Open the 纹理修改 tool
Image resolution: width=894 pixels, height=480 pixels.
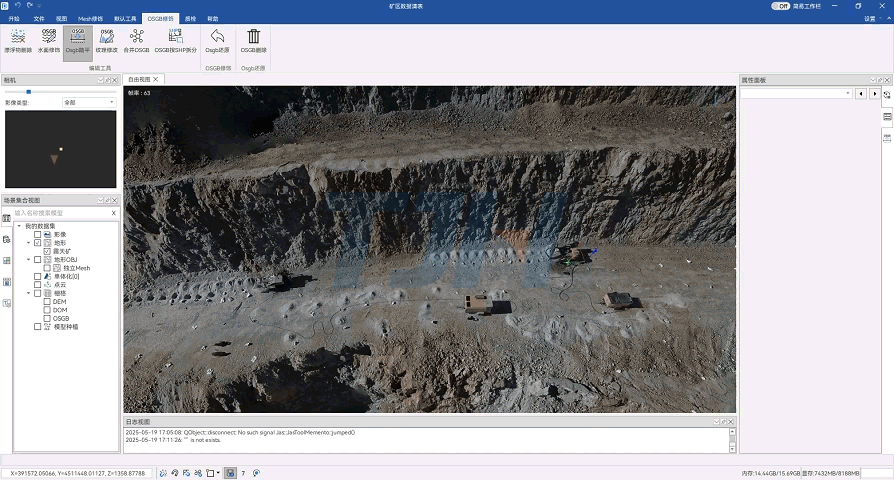(x=106, y=39)
